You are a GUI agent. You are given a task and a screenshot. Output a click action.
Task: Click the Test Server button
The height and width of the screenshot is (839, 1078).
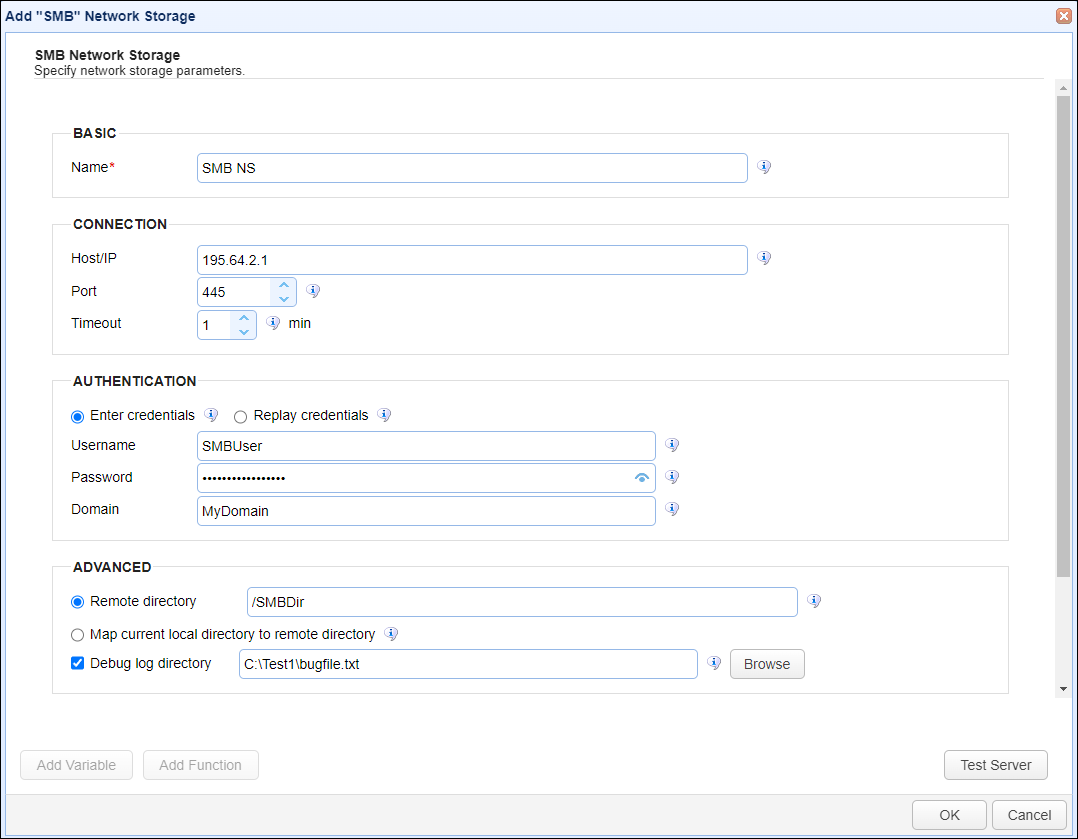point(996,765)
